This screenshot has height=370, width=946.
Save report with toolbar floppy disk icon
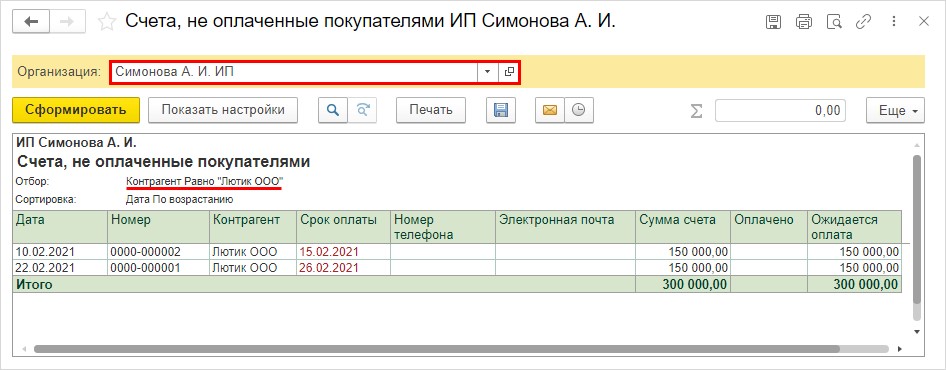coord(500,110)
